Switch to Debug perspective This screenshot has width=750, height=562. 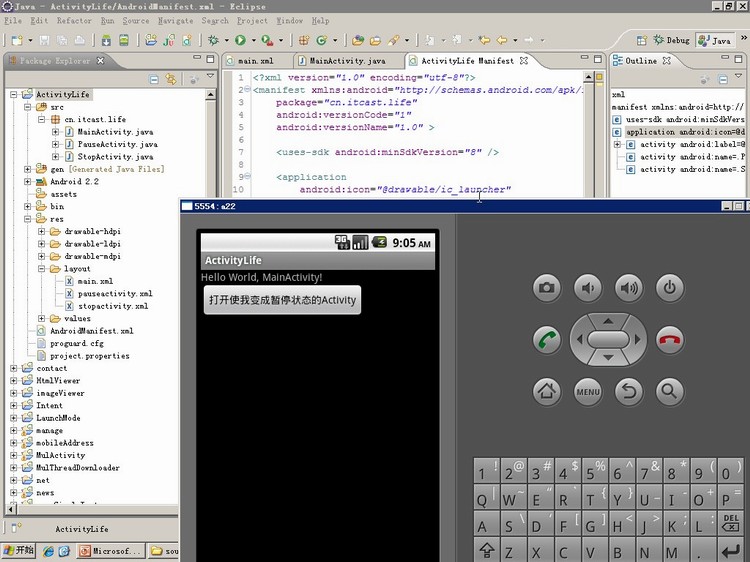(x=672, y=41)
